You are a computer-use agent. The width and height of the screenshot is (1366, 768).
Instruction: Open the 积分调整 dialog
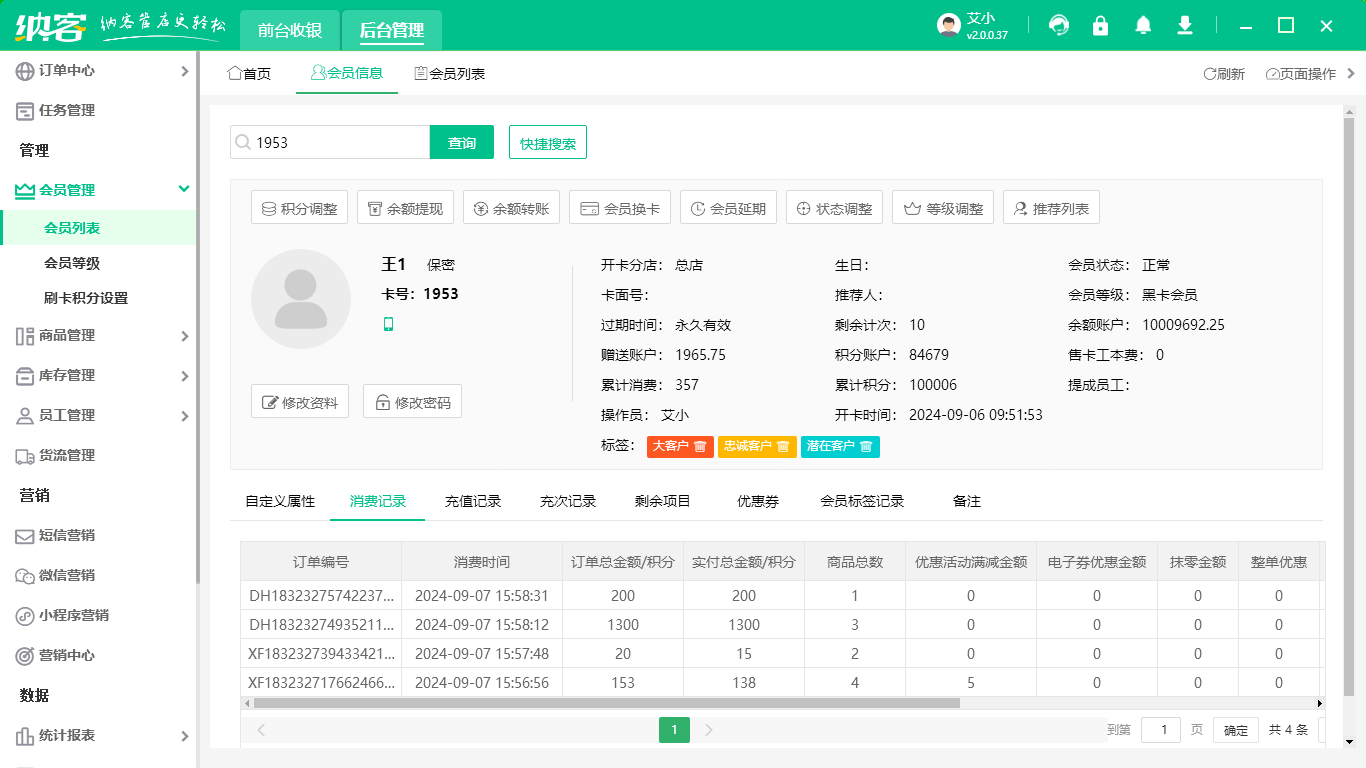point(299,207)
